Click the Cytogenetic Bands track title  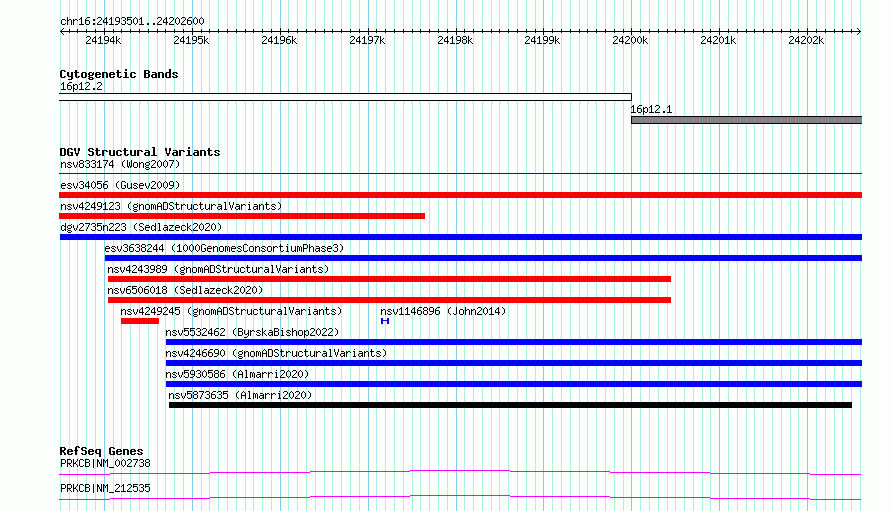pos(119,74)
